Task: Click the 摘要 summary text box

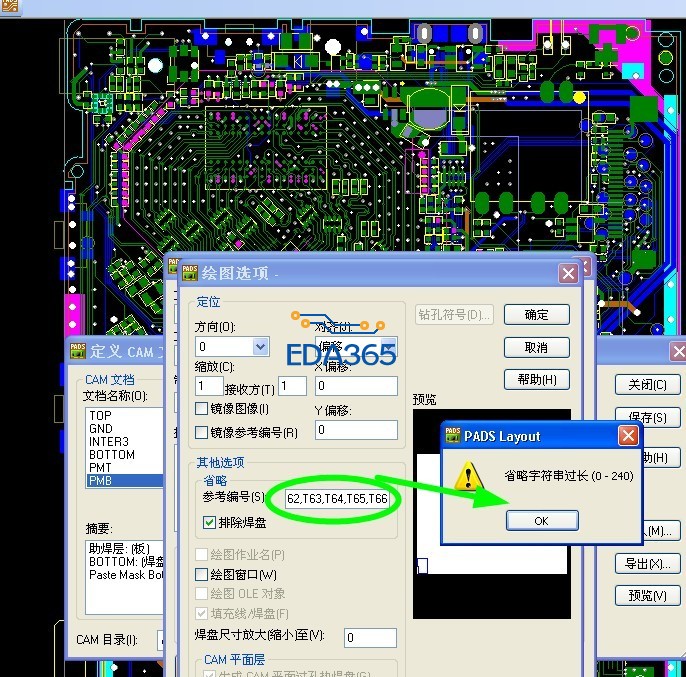Action: coord(125,577)
